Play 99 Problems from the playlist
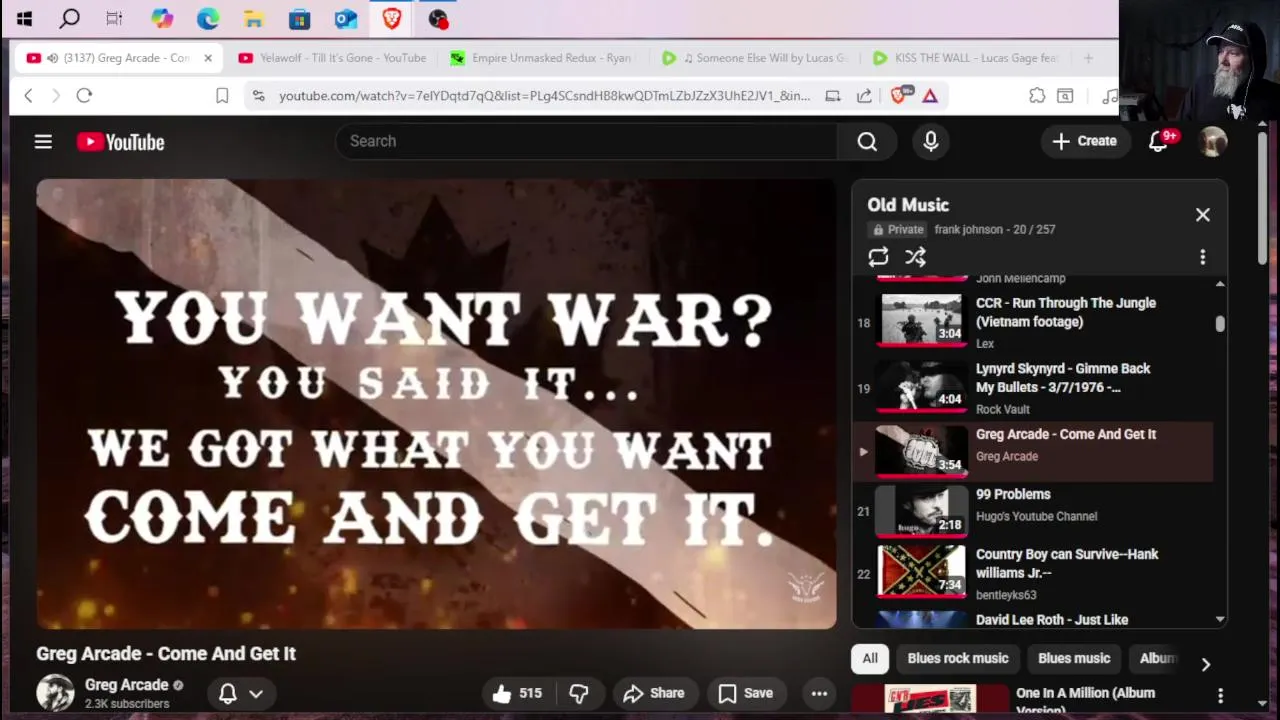Image resolution: width=1280 pixels, height=720 pixels. point(1033,511)
